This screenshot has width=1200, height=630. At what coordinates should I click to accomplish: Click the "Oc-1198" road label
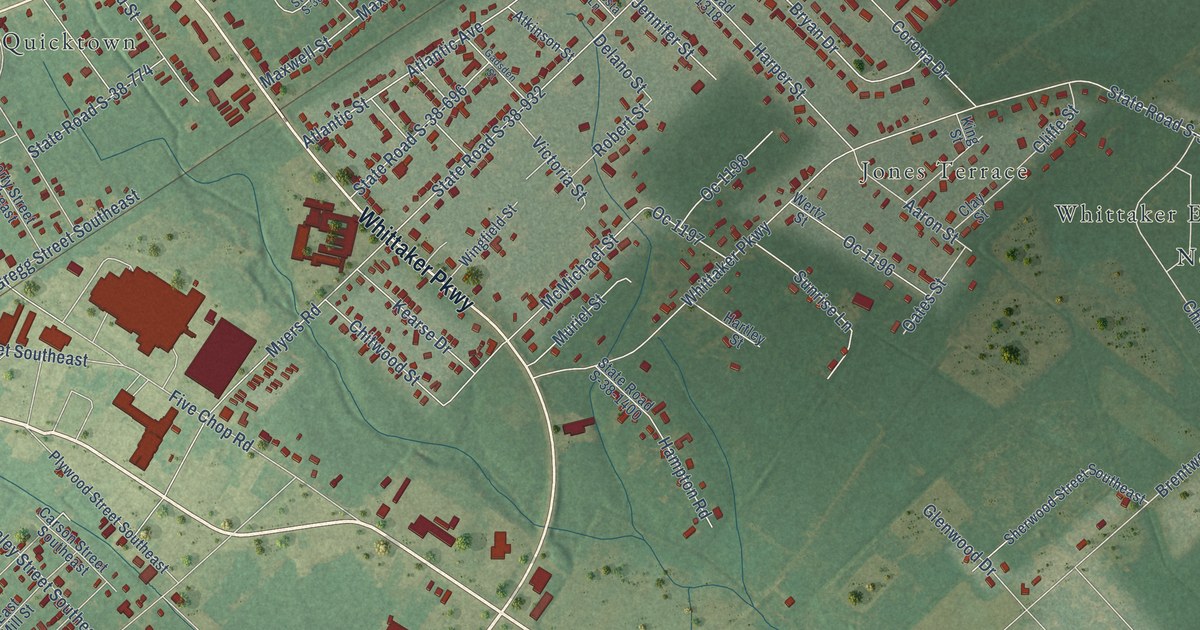pos(725,178)
